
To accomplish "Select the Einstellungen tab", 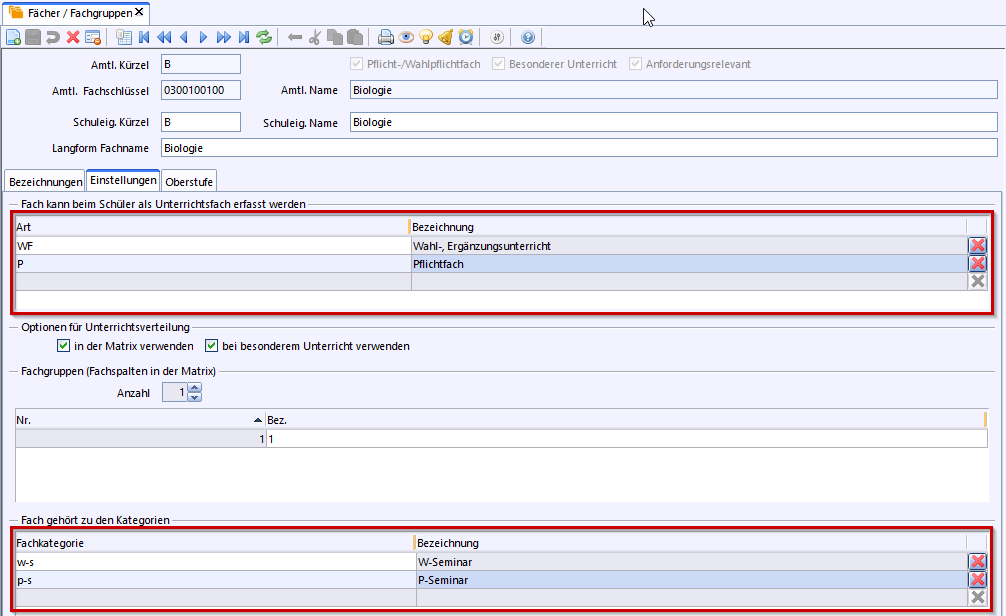I will coord(123,180).
